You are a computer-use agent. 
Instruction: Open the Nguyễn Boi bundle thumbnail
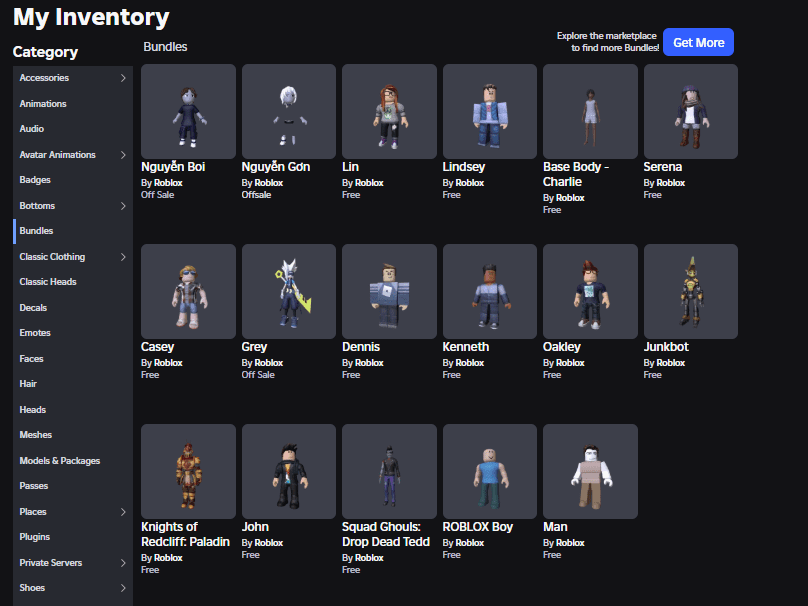(x=188, y=111)
